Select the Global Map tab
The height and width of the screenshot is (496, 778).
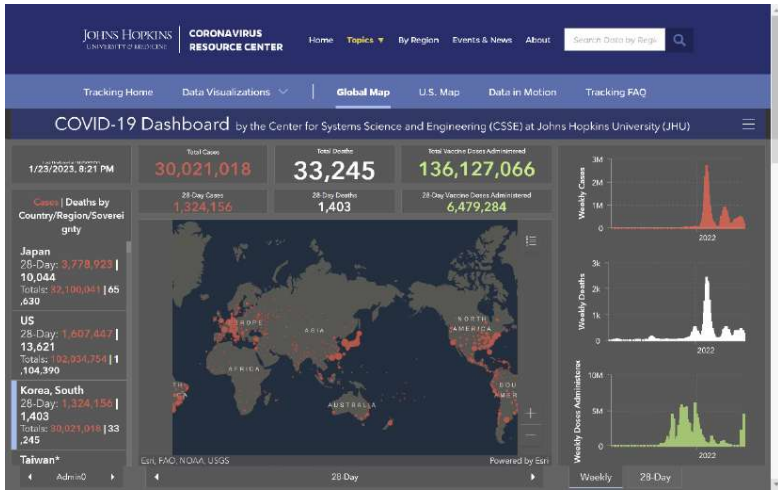[x=363, y=92]
